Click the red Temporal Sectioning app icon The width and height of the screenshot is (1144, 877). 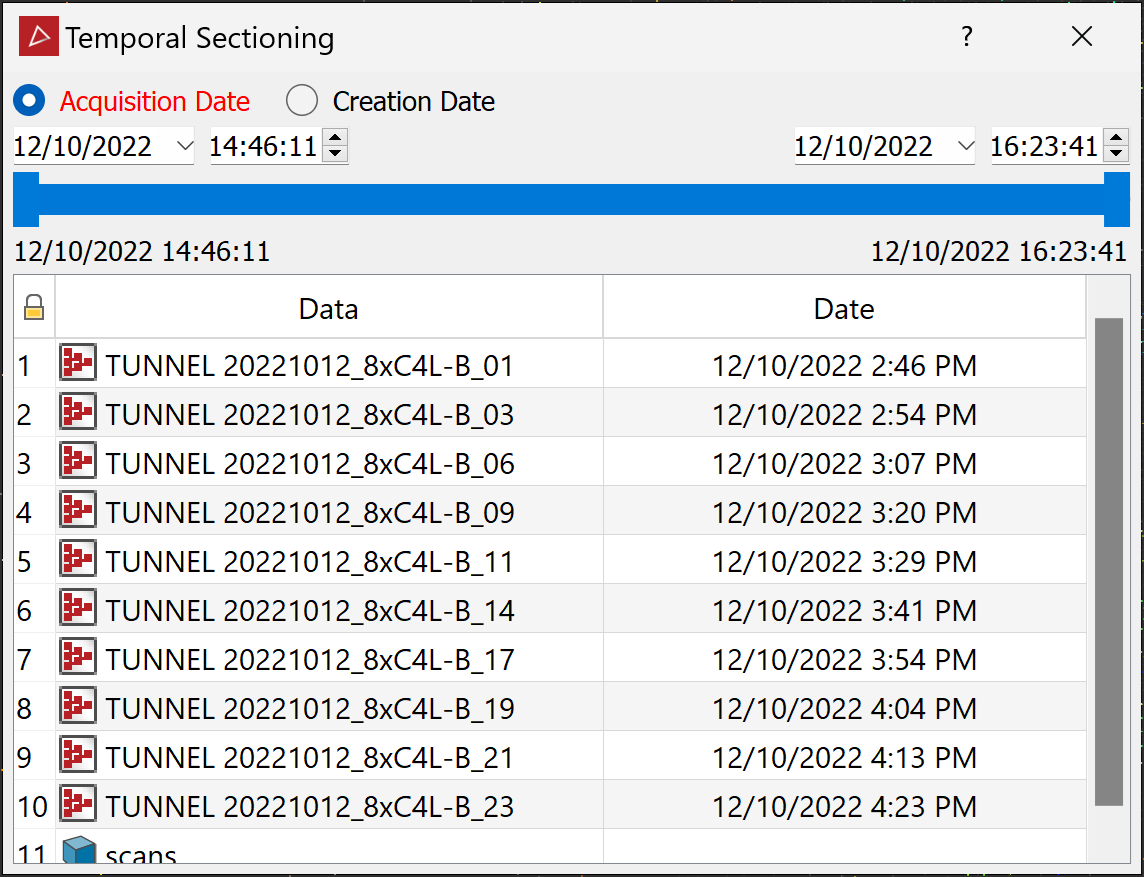39,38
